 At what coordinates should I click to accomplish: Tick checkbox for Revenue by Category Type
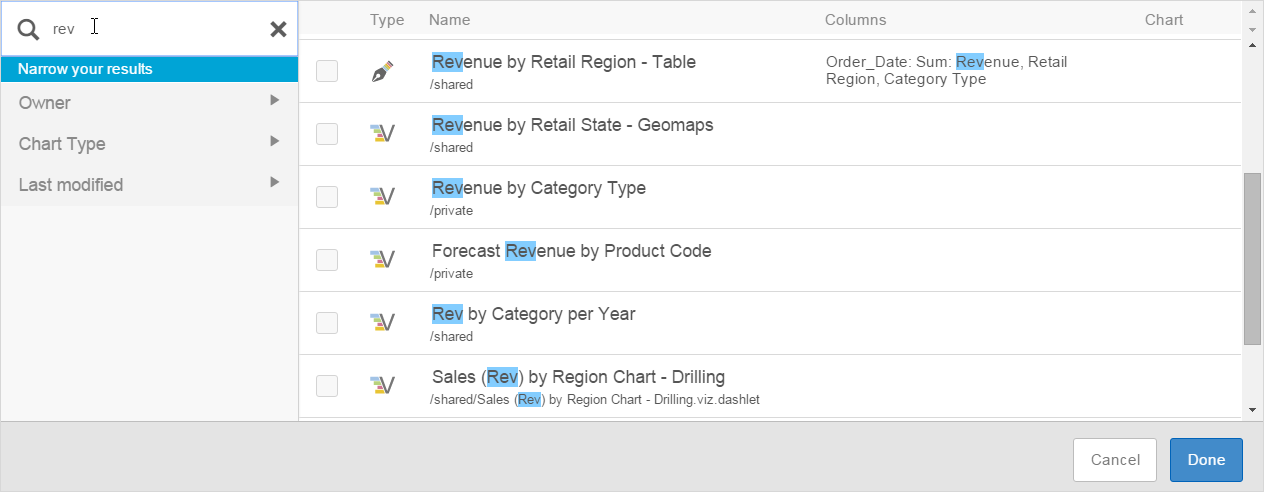click(x=327, y=197)
